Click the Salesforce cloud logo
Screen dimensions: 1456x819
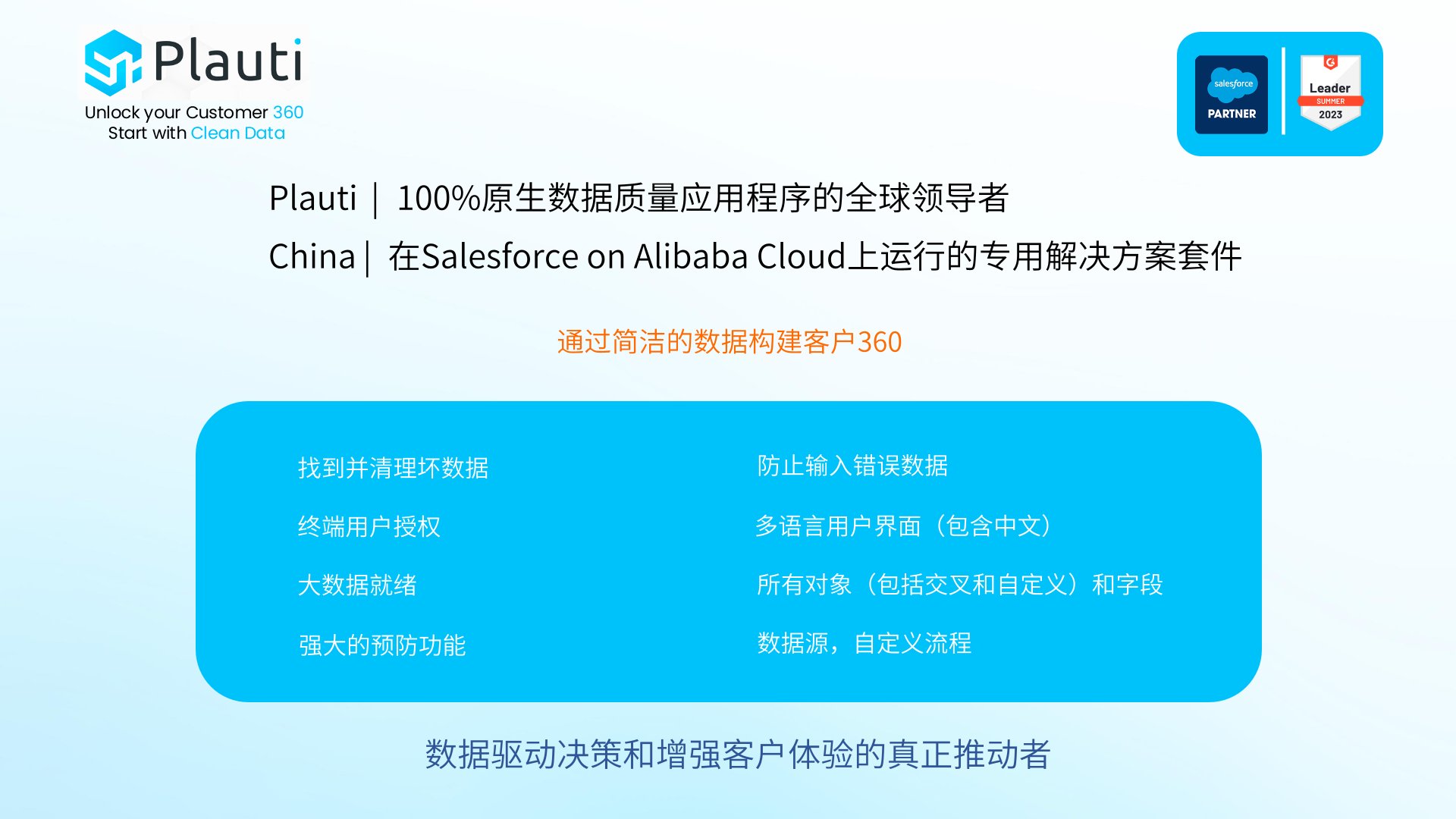point(1232,84)
